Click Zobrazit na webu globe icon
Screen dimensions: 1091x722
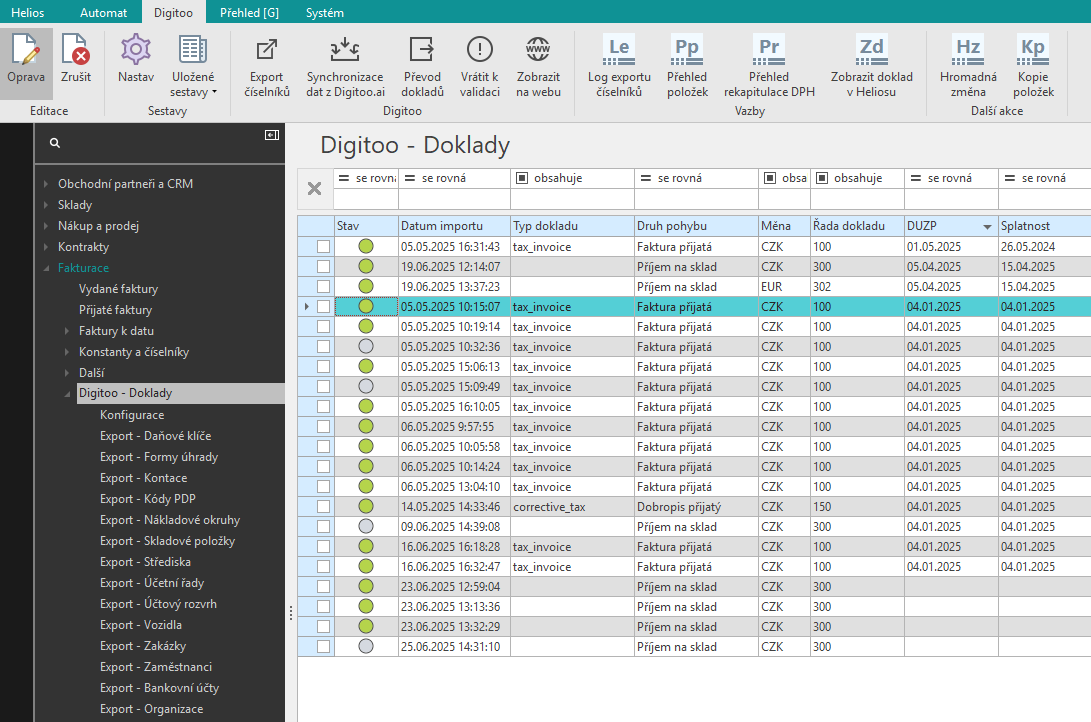click(538, 50)
